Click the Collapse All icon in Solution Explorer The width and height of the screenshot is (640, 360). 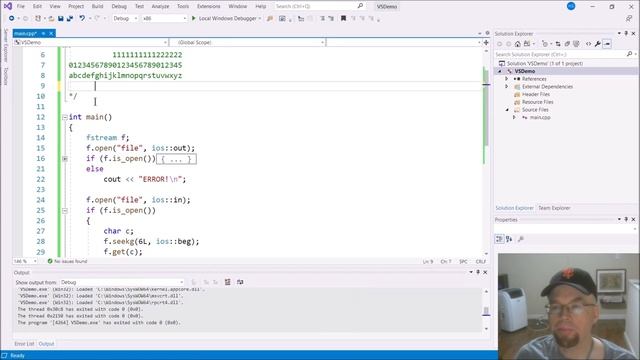pyautogui.click(x=567, y=44)
